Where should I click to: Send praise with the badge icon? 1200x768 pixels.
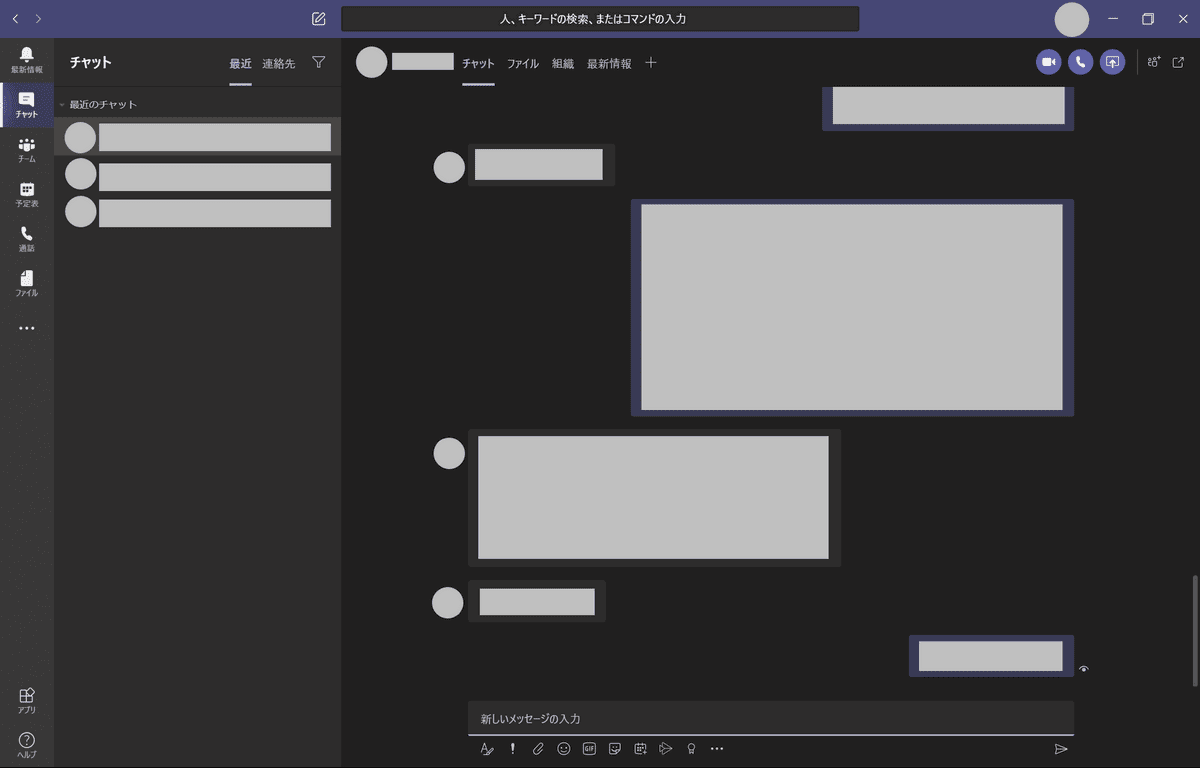[x=691, y=748]
